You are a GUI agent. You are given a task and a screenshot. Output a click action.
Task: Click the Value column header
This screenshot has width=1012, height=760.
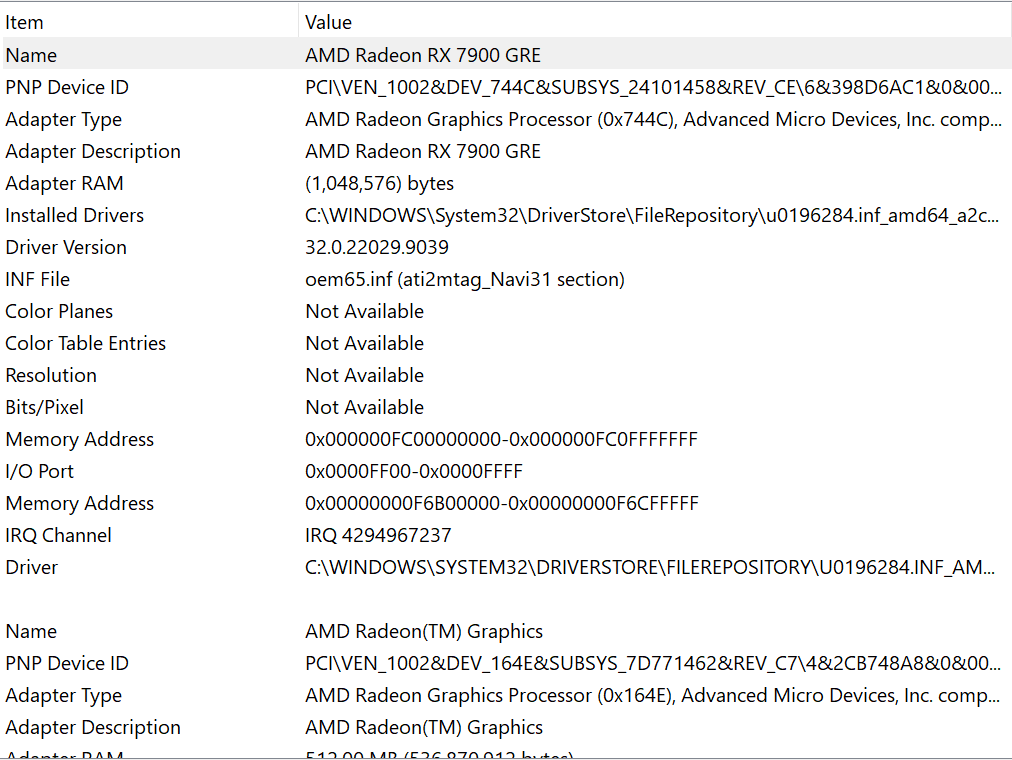(x=328, y=22)
